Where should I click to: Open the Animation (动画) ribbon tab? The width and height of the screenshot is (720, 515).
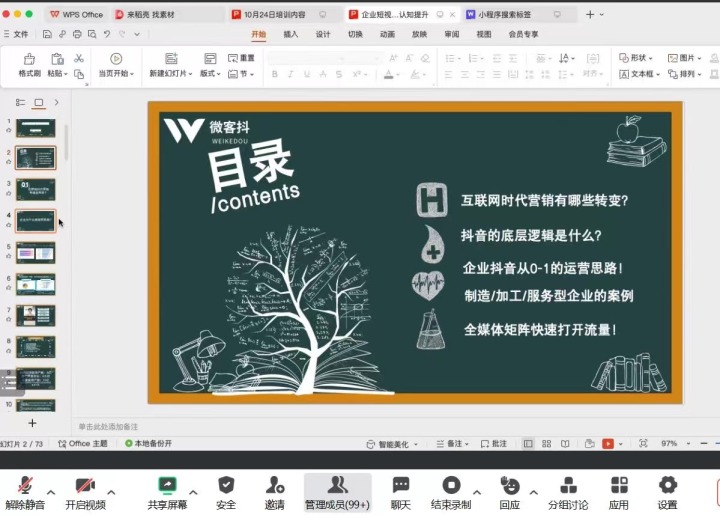387,34
